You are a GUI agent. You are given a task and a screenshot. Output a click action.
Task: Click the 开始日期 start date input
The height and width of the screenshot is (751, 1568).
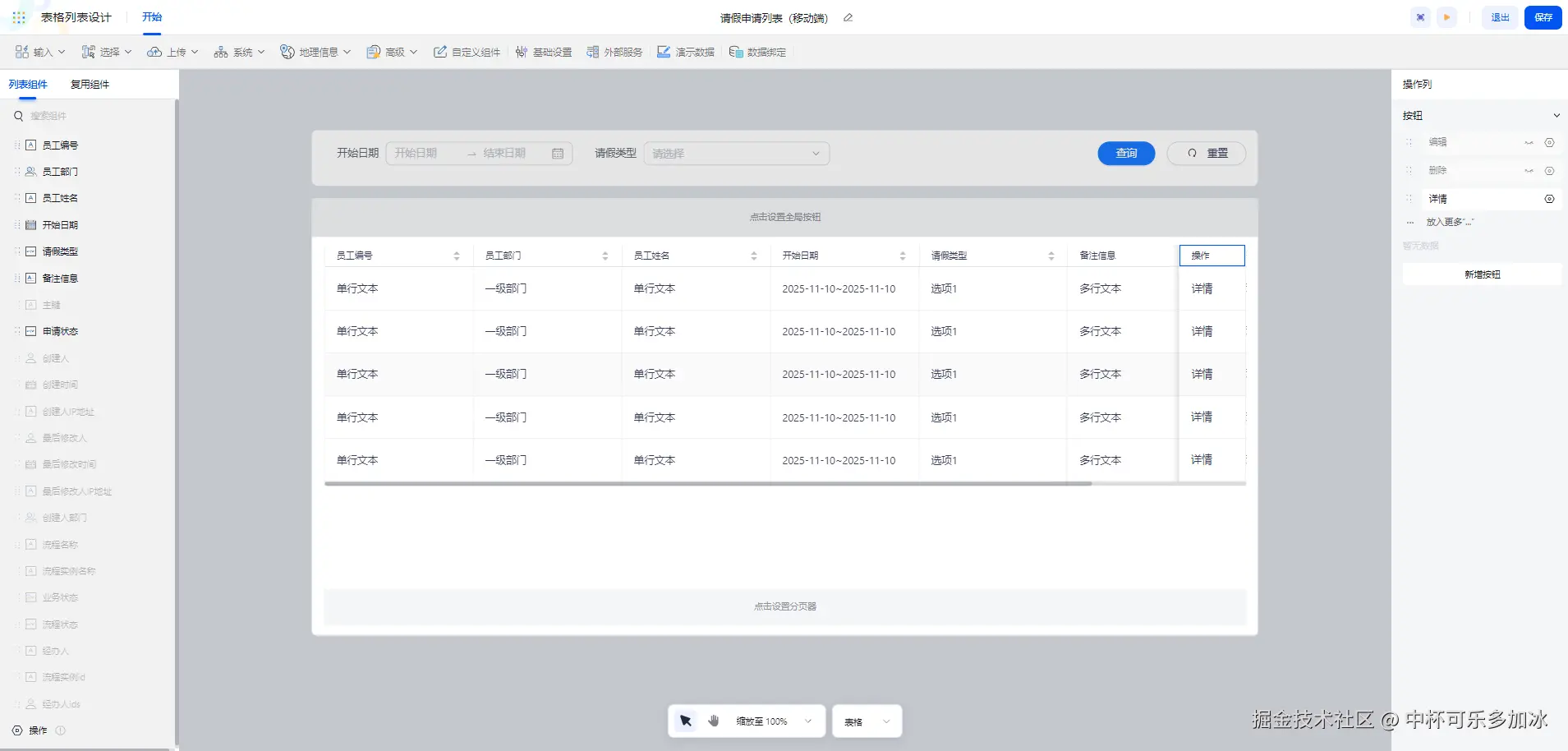[x=425, y=154]
